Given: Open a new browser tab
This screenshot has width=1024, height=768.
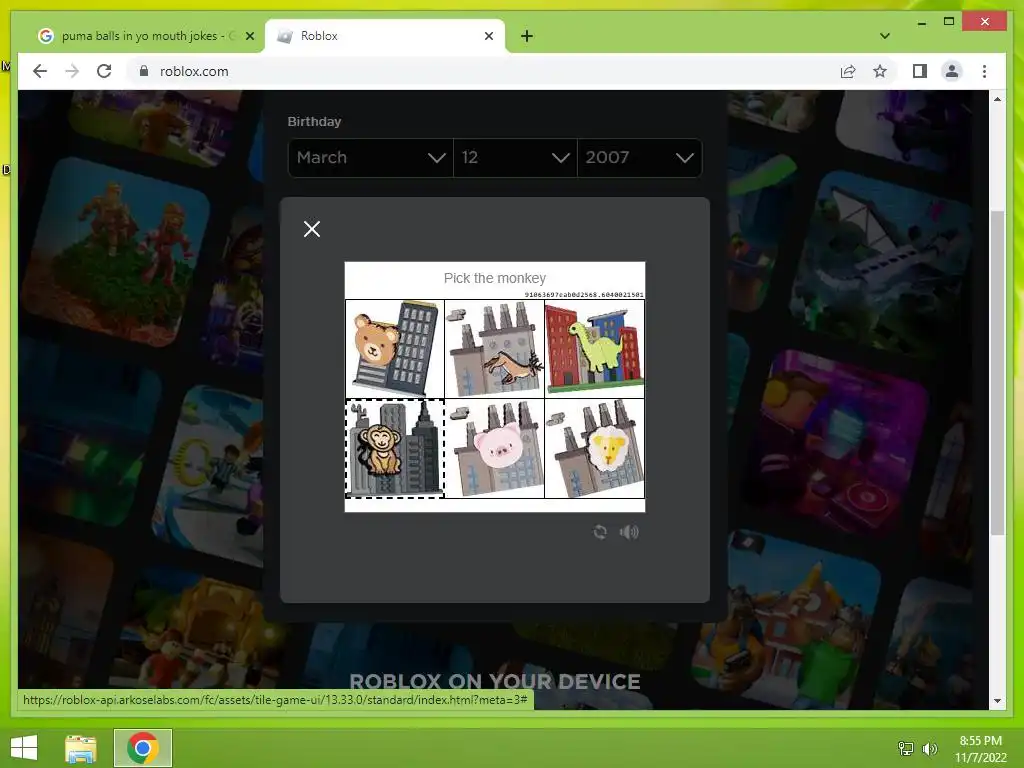Looking at the screenshot, I should point(527,36).
